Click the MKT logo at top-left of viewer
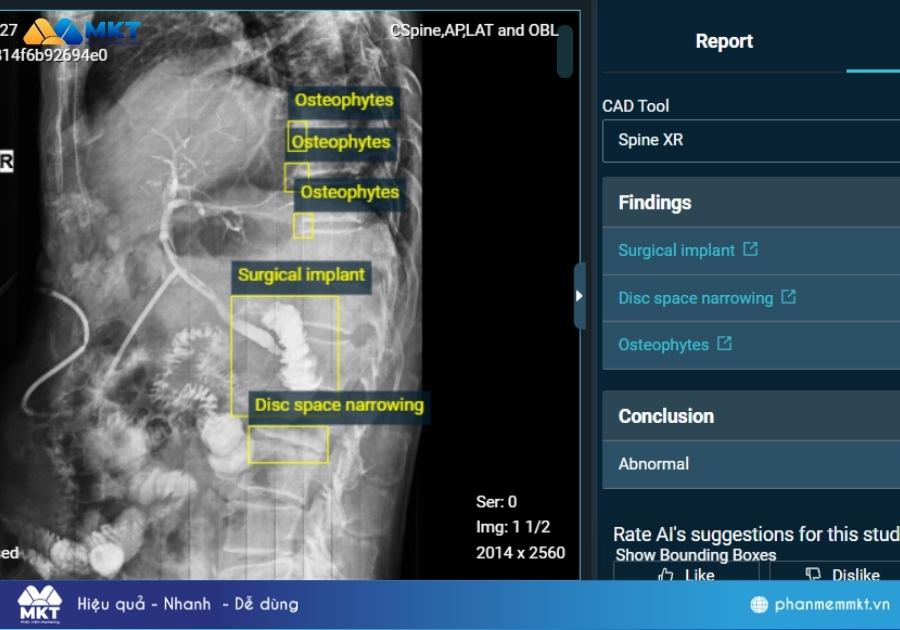 pos(82,30)
